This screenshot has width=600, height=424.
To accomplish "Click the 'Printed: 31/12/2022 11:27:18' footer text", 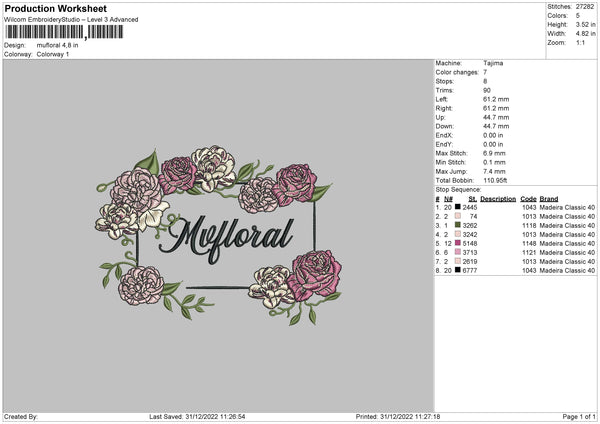I will point(398,416).
